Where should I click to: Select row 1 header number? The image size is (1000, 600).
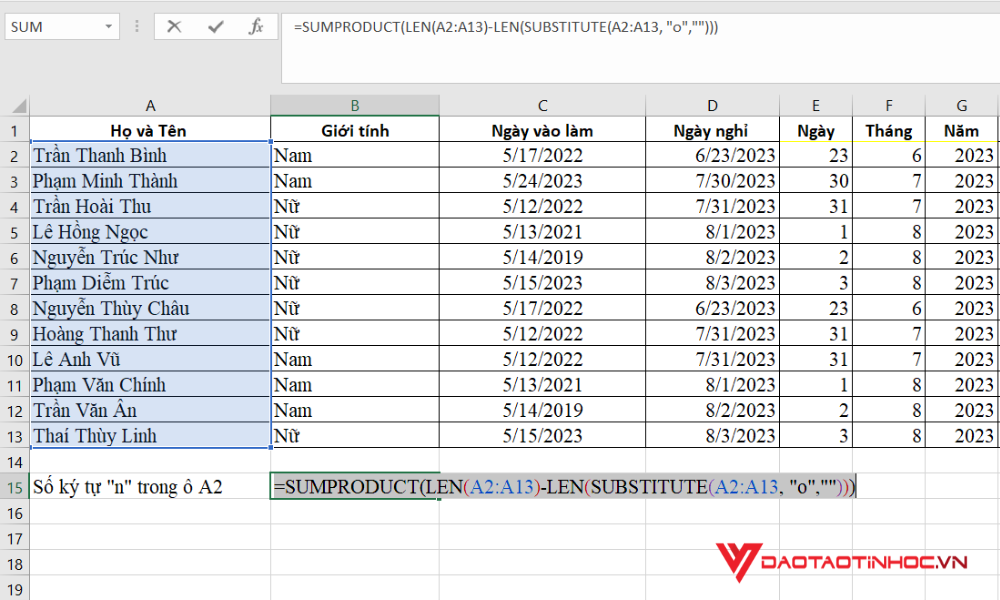click(15, 130)
